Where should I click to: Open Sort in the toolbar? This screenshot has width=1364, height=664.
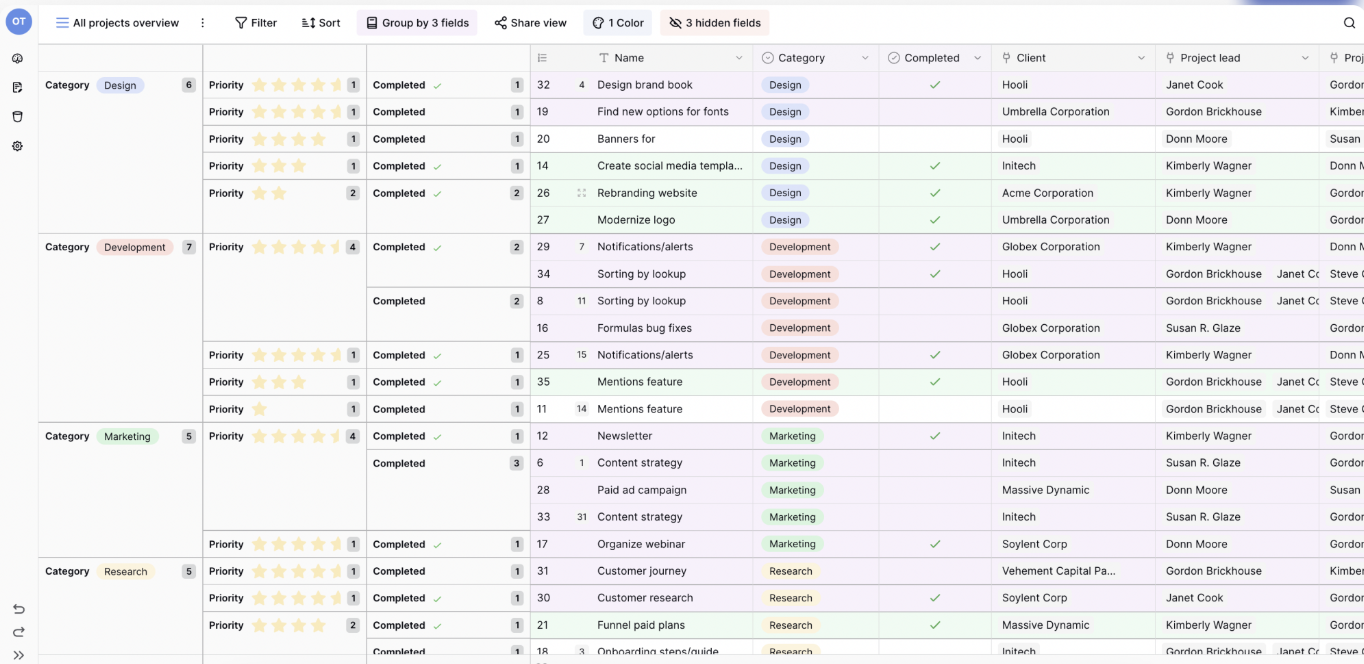(x=321, y=23)
